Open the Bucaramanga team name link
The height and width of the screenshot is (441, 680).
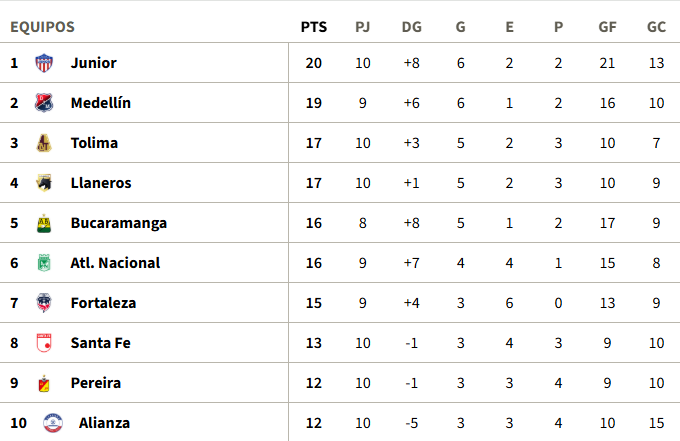pos(119,223)
